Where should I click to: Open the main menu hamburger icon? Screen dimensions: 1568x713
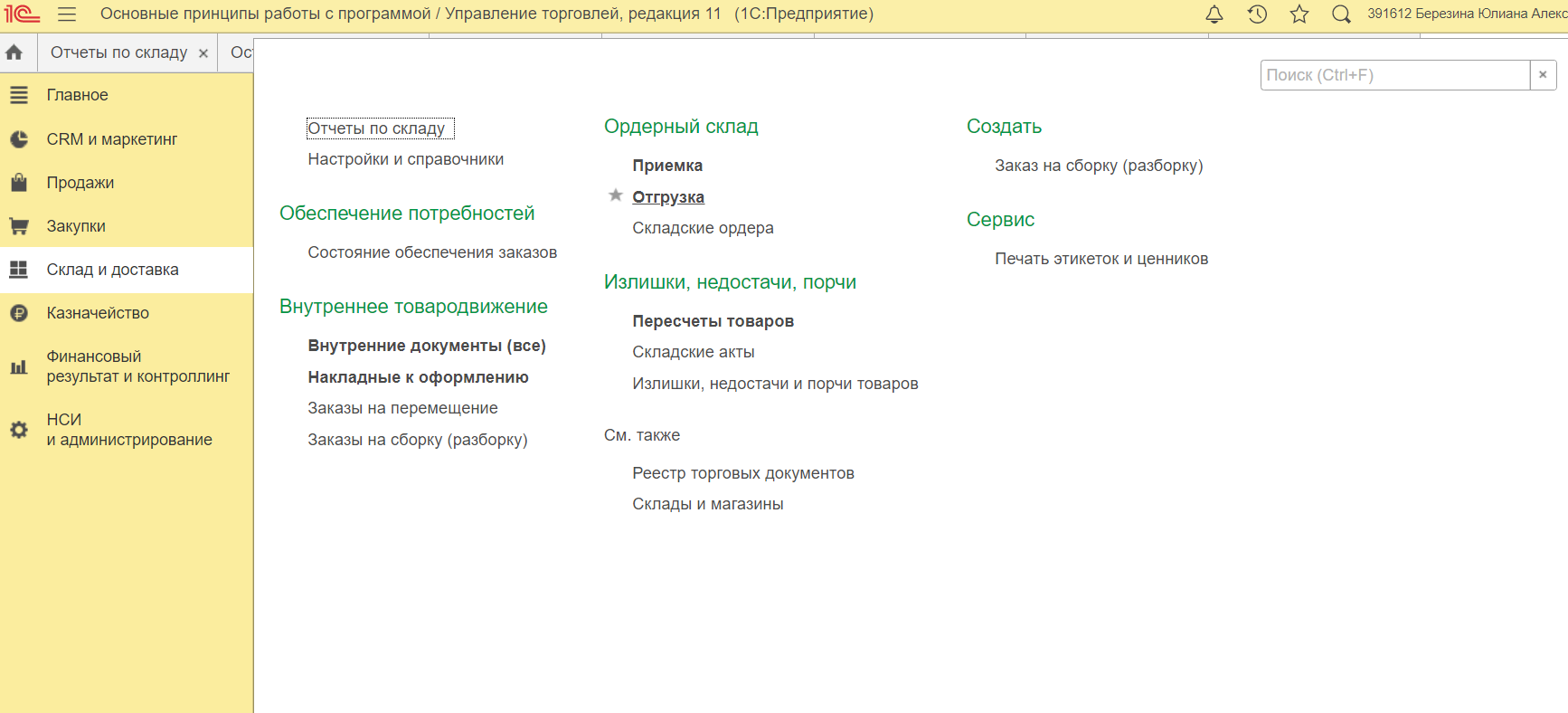tap(67, 14)
